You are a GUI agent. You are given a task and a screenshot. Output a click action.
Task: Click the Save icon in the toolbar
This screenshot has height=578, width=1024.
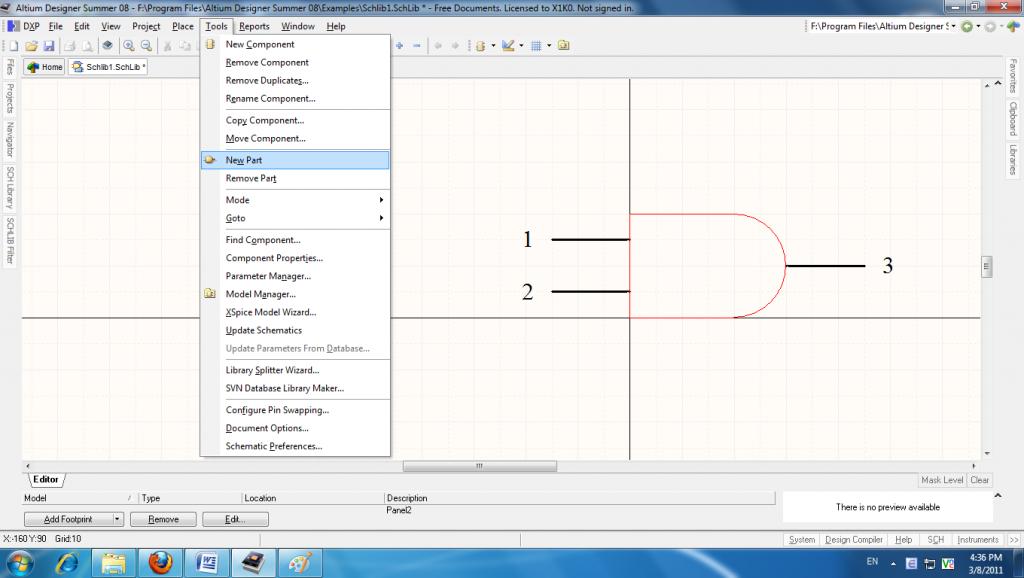point(48,46)
